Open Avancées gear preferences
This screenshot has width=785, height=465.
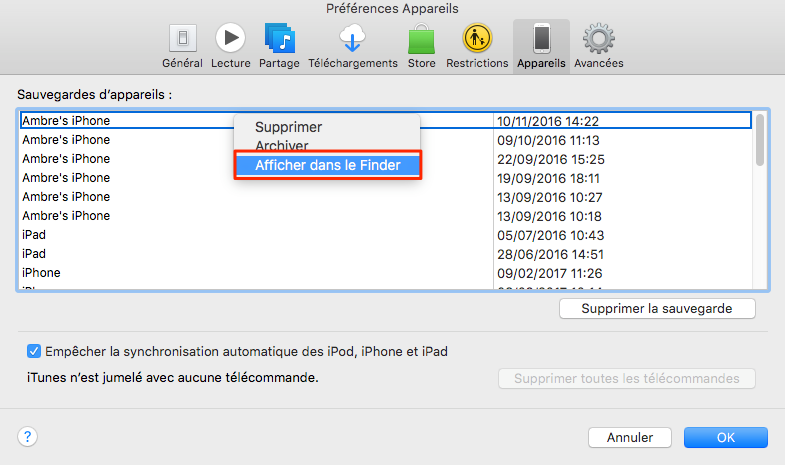[599, 46]
